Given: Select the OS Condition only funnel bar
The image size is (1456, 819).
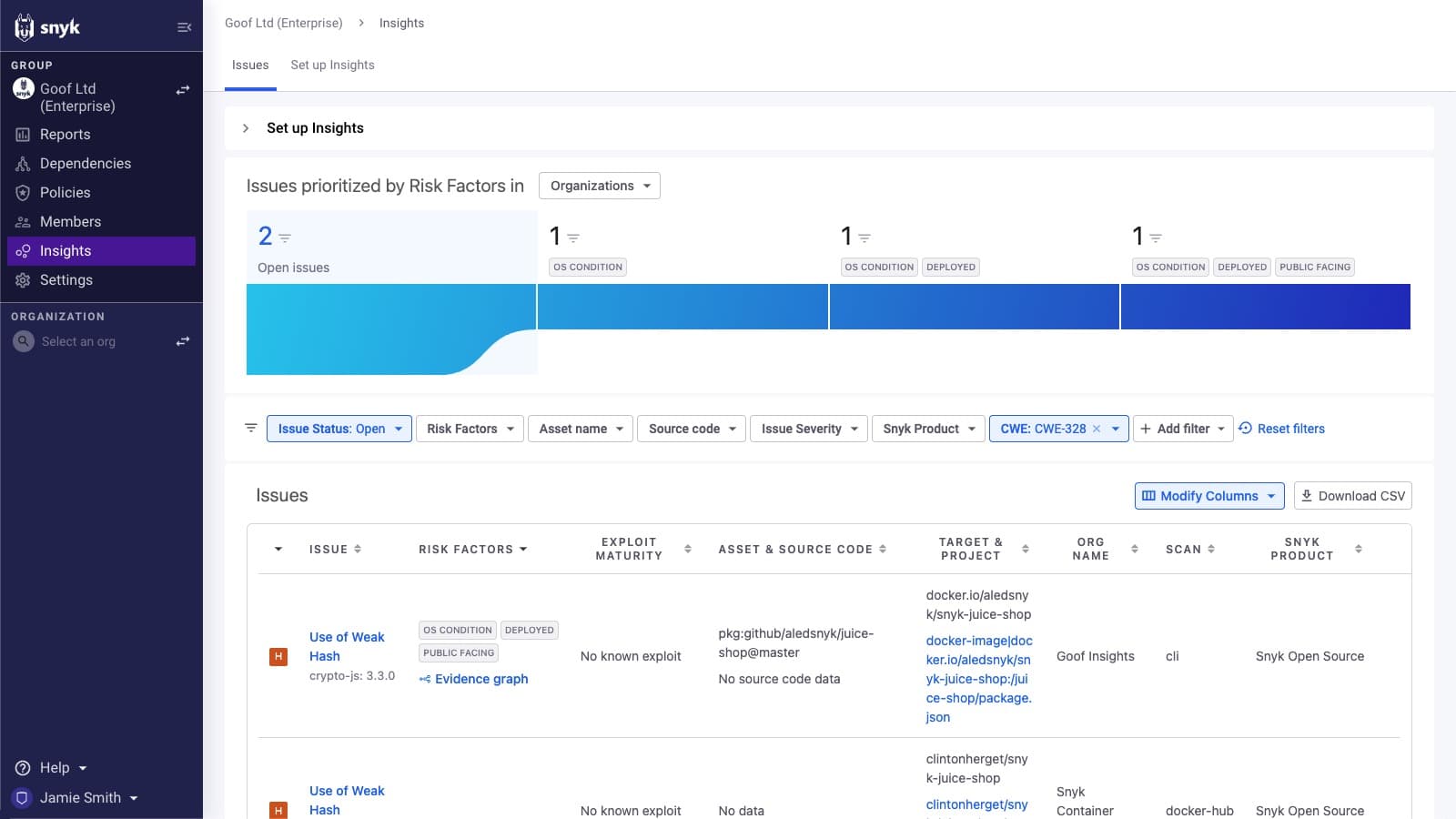Looking at the screenshot, I should pyautogui.click(x=682, y=307).
